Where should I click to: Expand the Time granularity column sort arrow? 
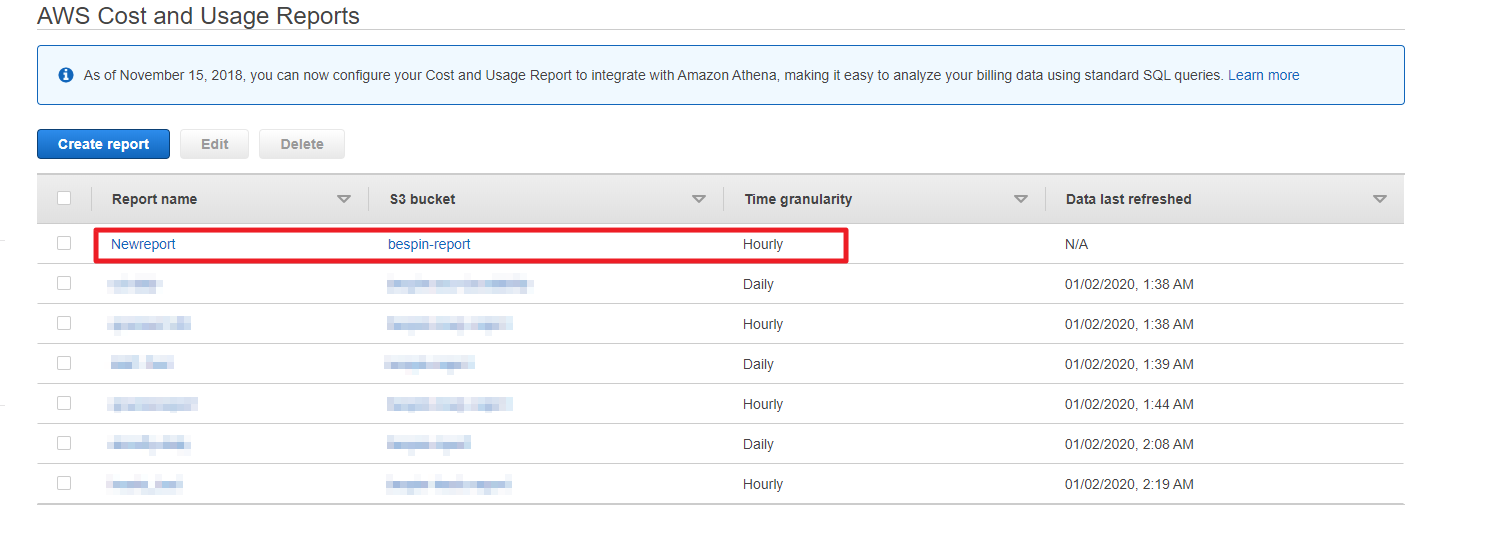pos(1021,199)
